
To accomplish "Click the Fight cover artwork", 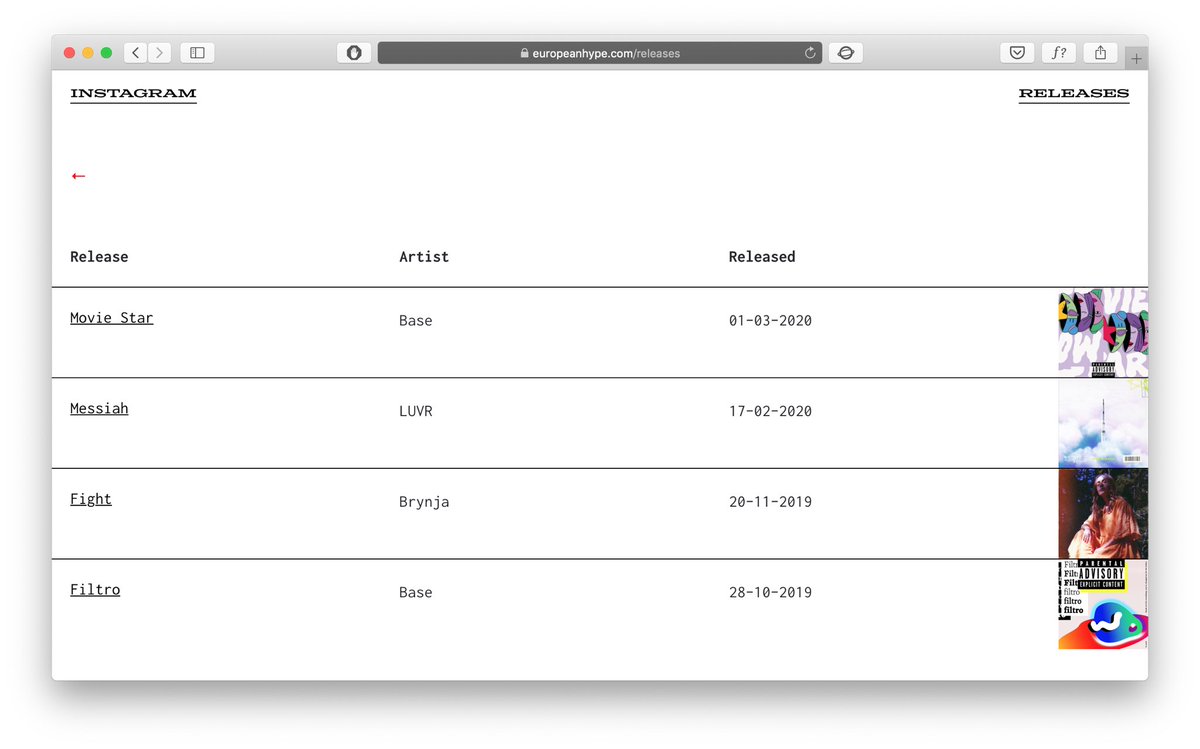I will 1103,514.
